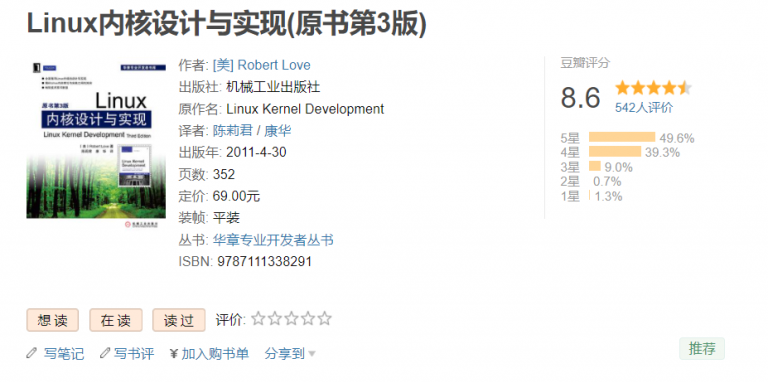The image size is (768, 383).
Task: Mark the book as 读过
Action: [179, 320]
